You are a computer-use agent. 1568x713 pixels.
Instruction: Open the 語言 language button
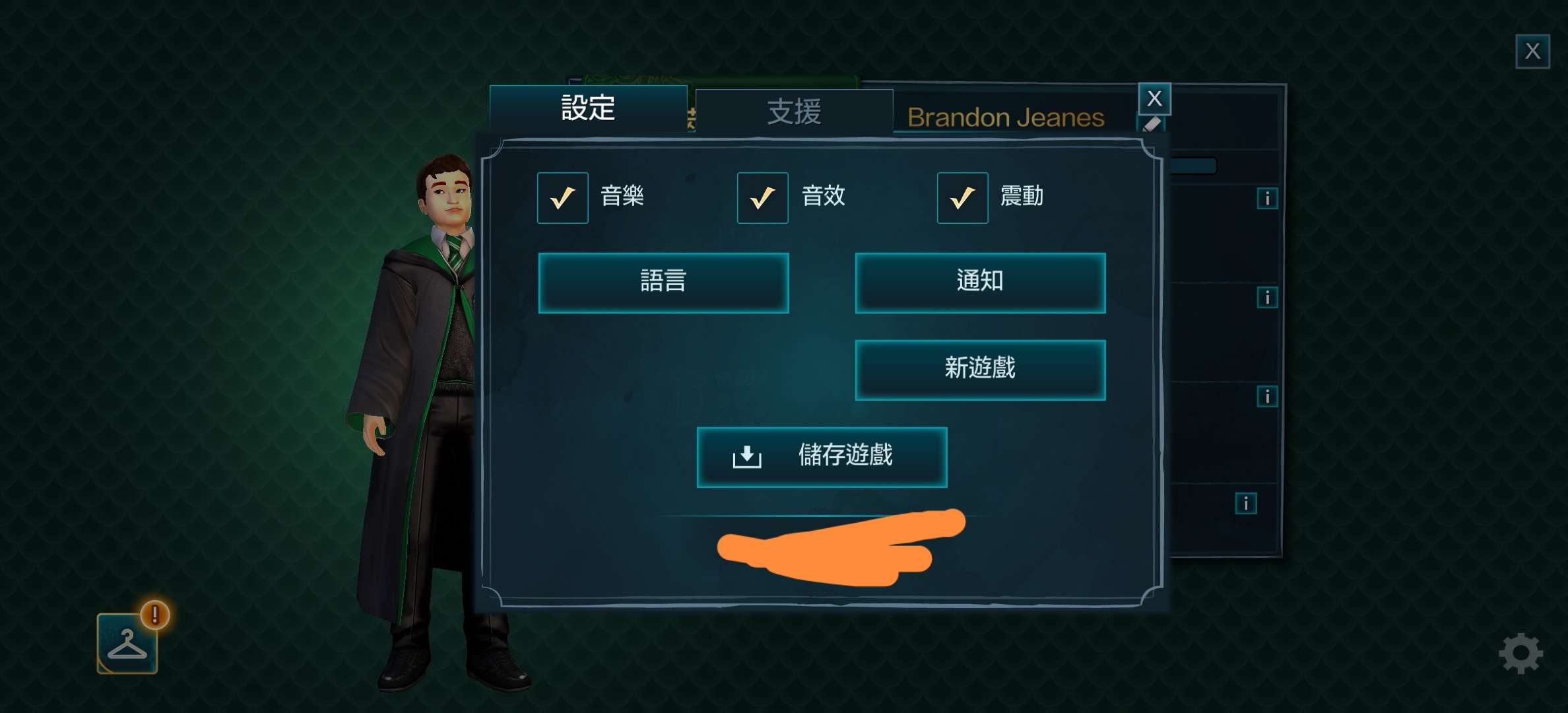664,283
